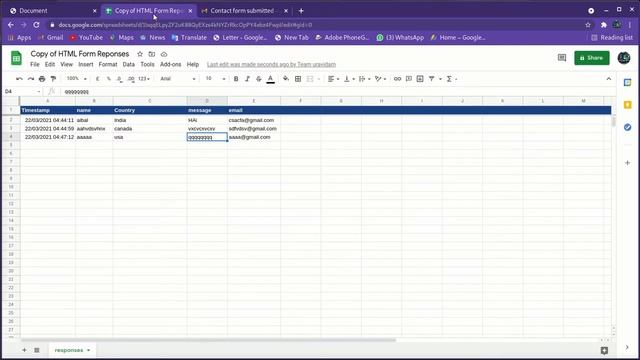
Task: Star the spreadsheet
Action: [140, 54]
